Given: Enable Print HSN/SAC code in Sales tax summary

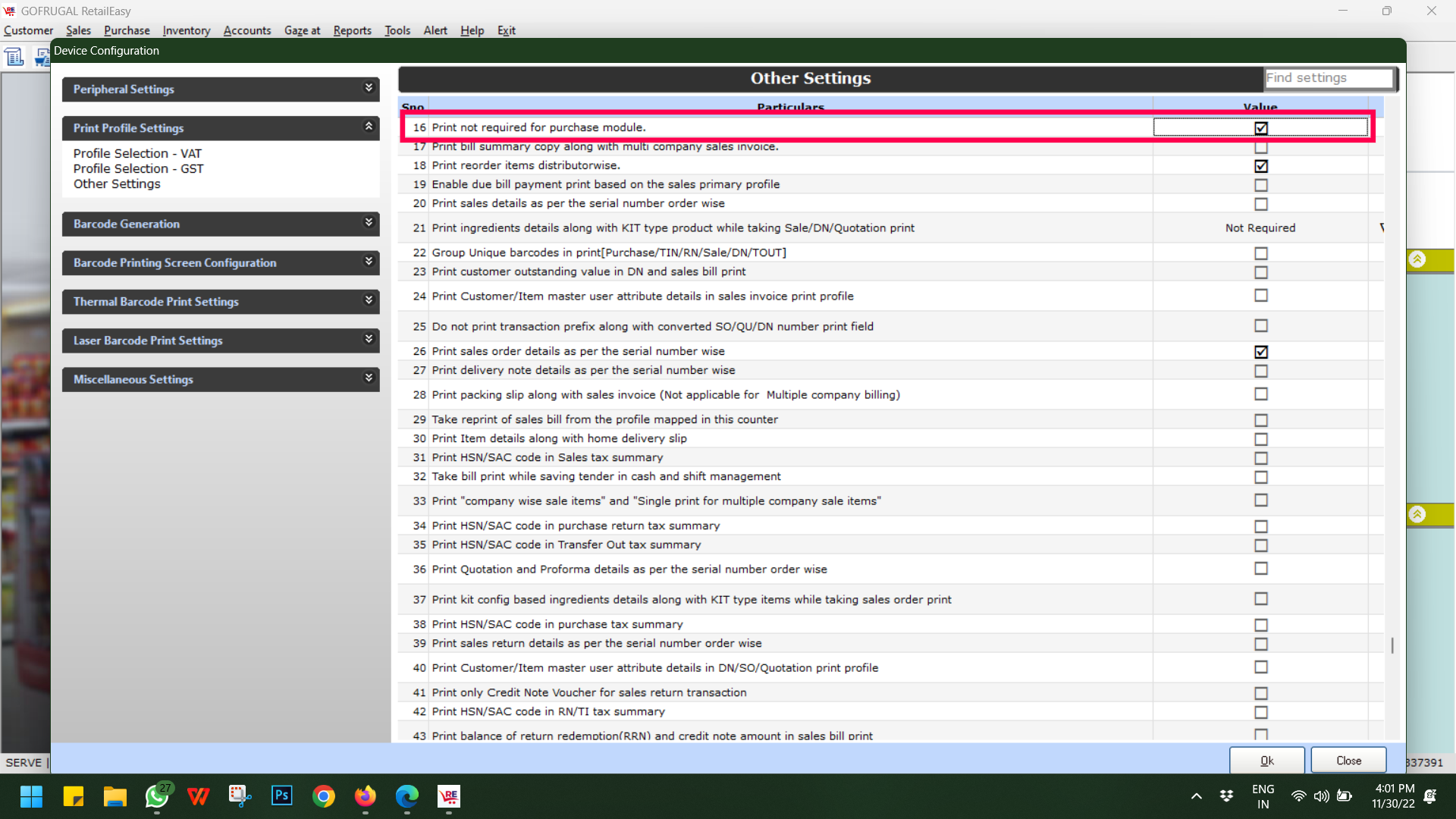Looking at the screenshot, I should click(1260, 458).
